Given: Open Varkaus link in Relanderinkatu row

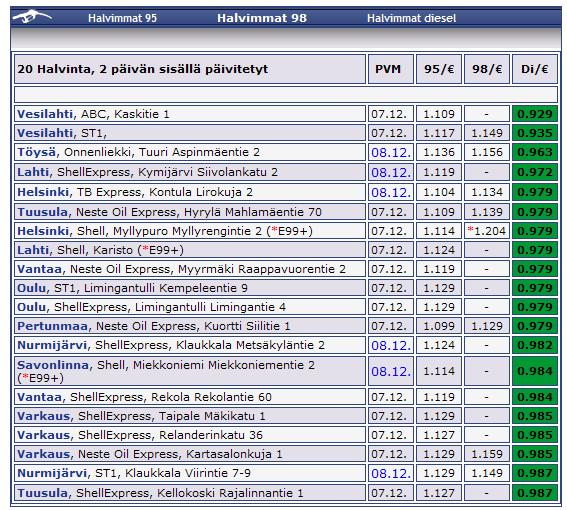Looking at the screenshot, I should tap(43, 435).
